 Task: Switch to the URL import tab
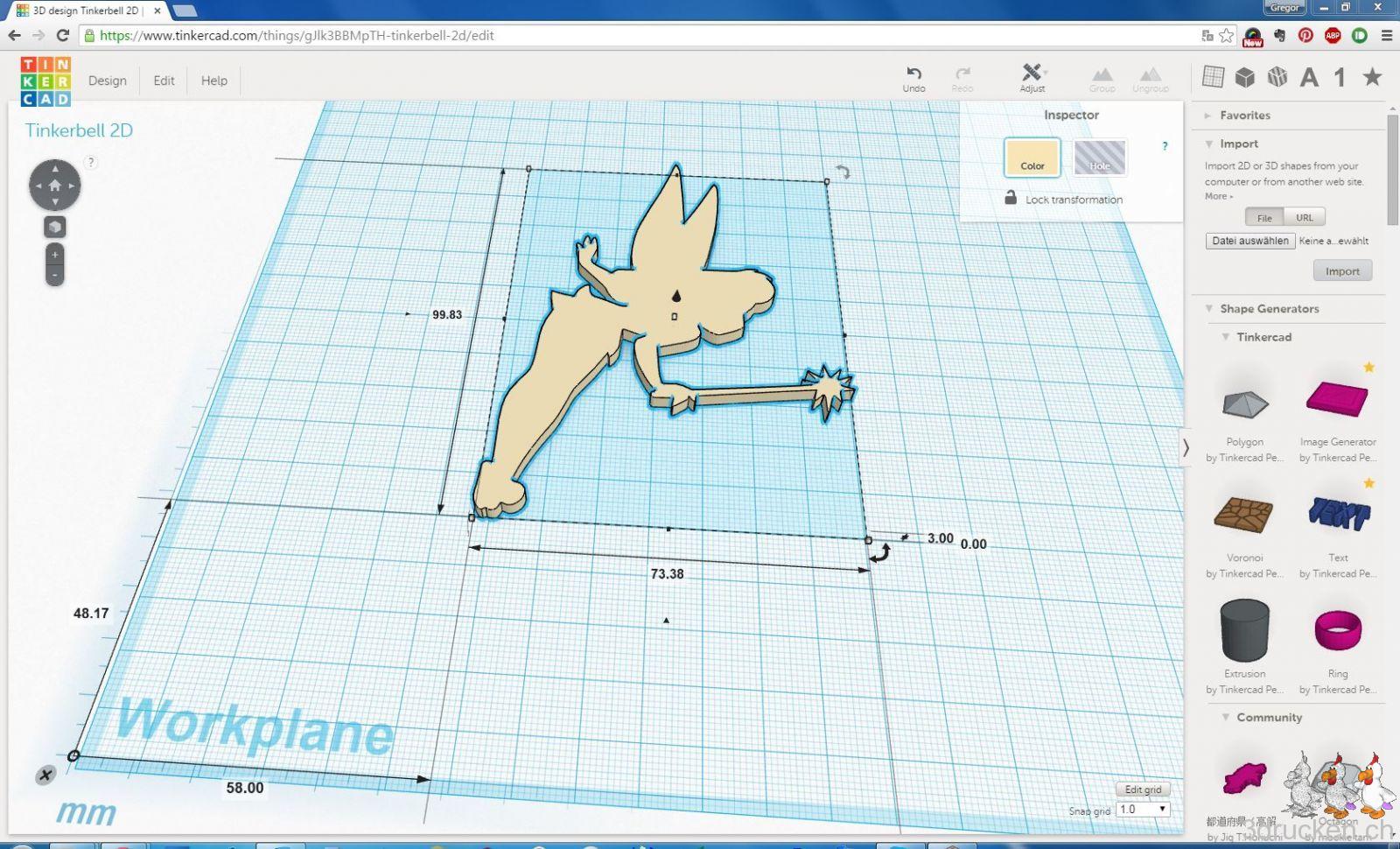point(1305,217)
